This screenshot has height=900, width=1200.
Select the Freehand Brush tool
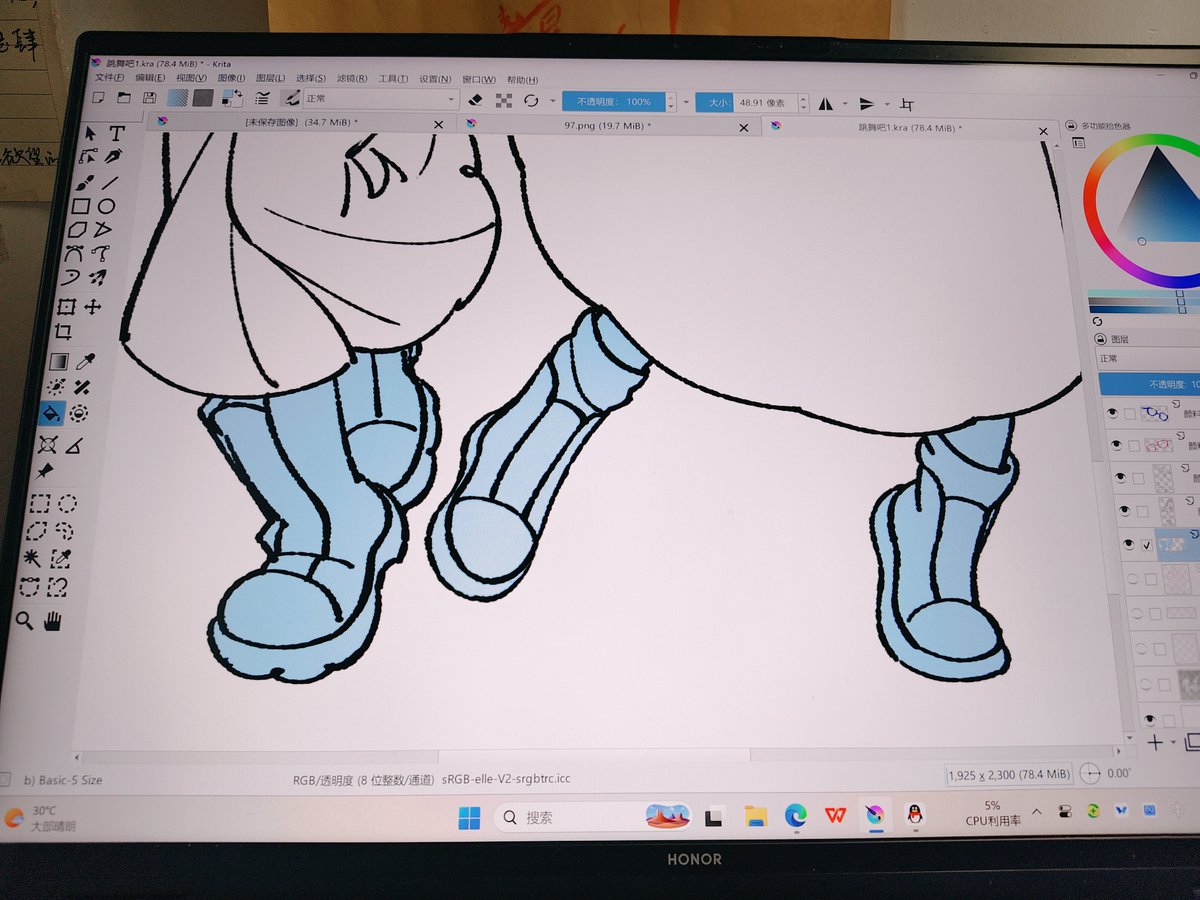pyautogui.click(x=86, y=182)
